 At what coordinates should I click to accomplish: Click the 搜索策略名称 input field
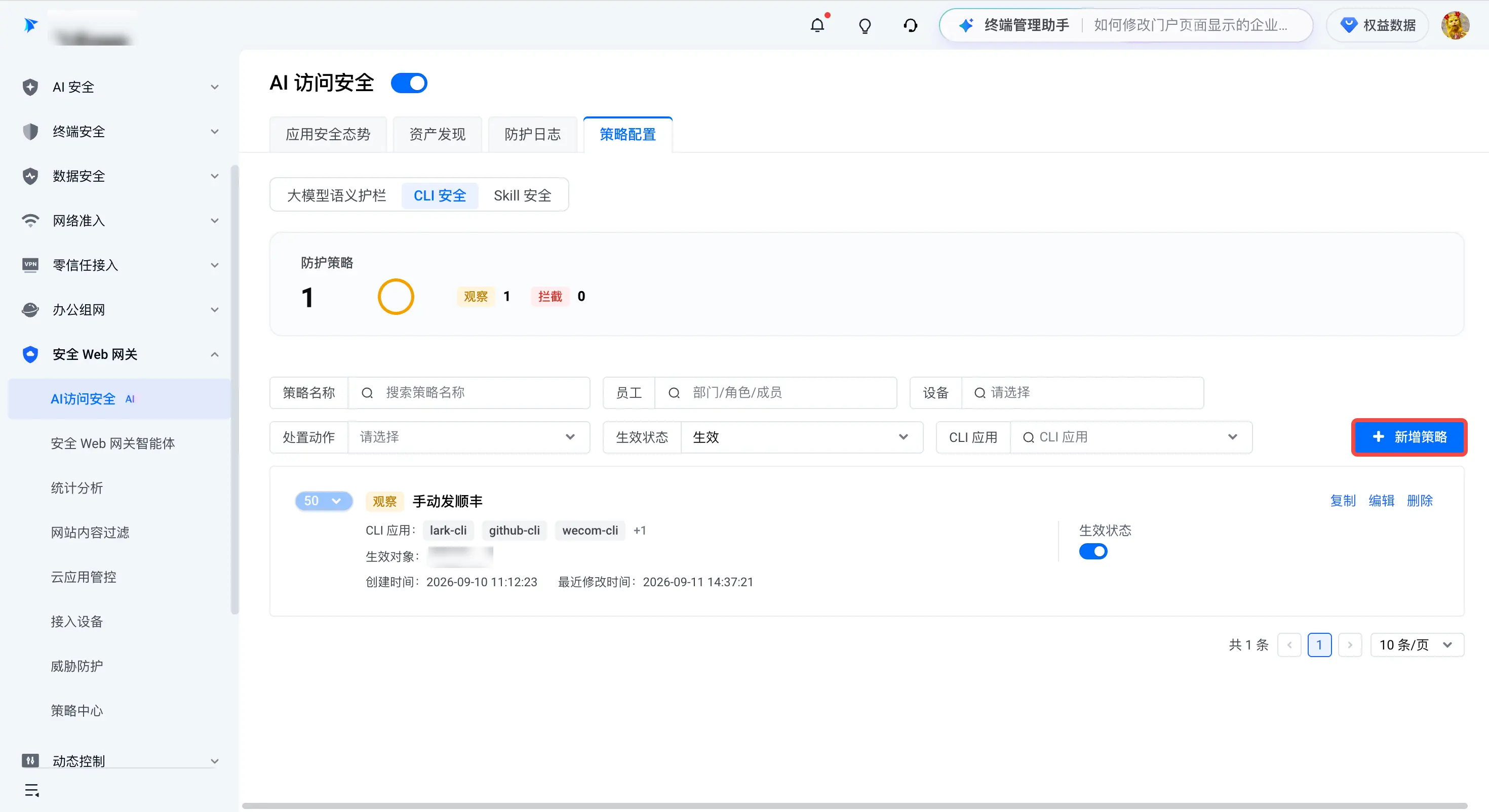pyautogui.click(x=468, y=392)
